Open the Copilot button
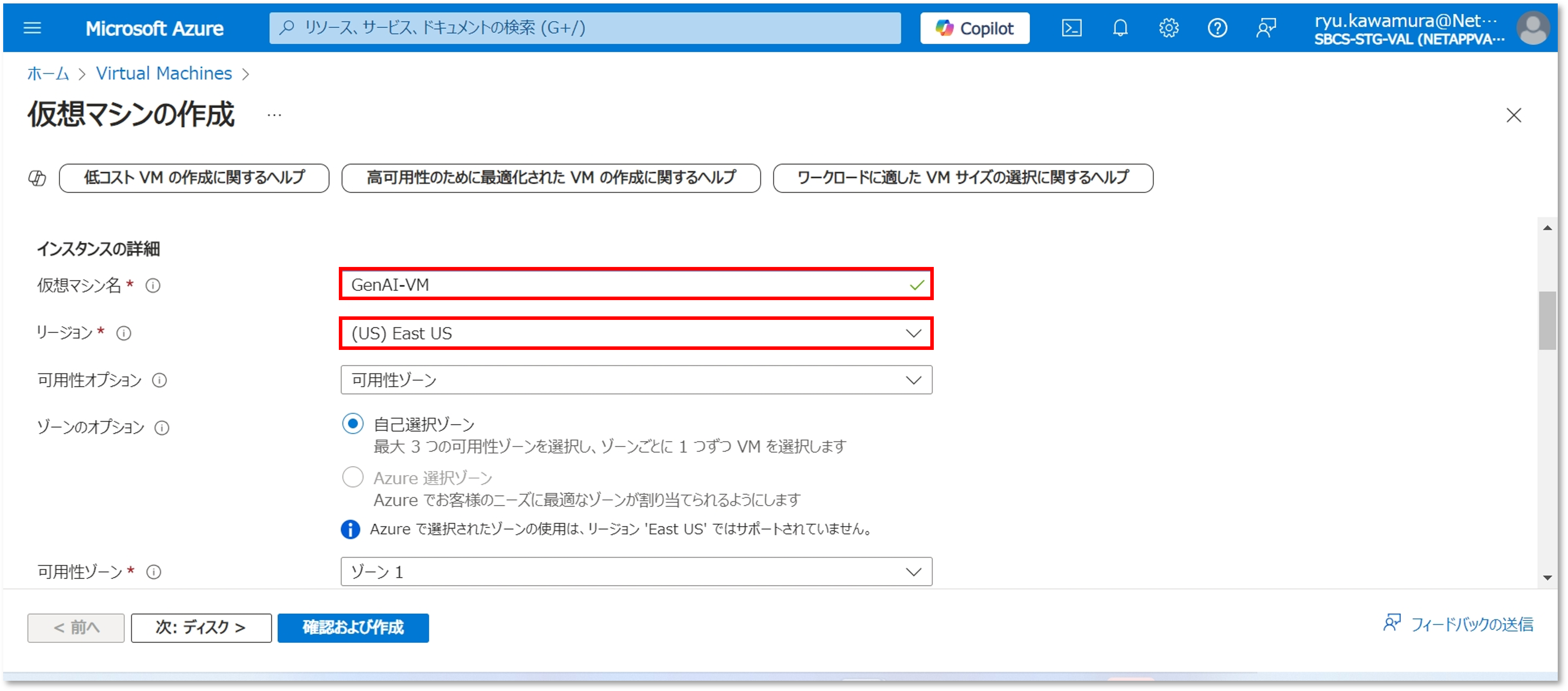This screenshot has height=691, width=1568. point(974,28)
